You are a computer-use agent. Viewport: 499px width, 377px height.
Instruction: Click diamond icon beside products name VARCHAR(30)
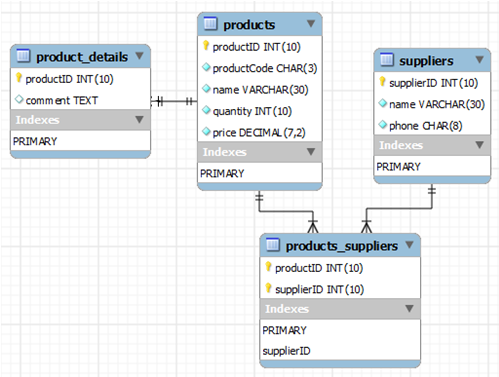[206, 89]
